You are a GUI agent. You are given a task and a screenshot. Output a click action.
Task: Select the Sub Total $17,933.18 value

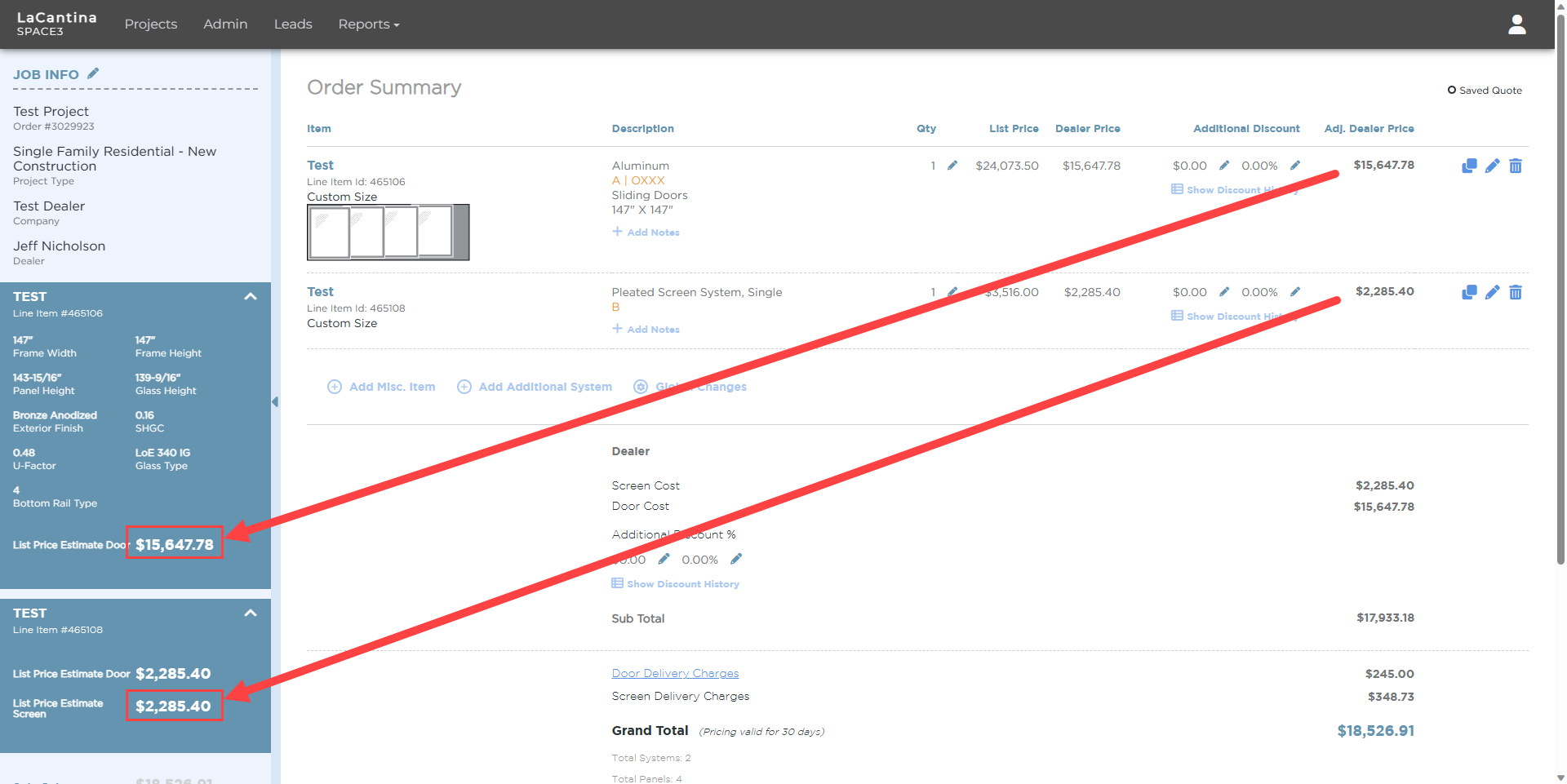(x=1385, y=618)
